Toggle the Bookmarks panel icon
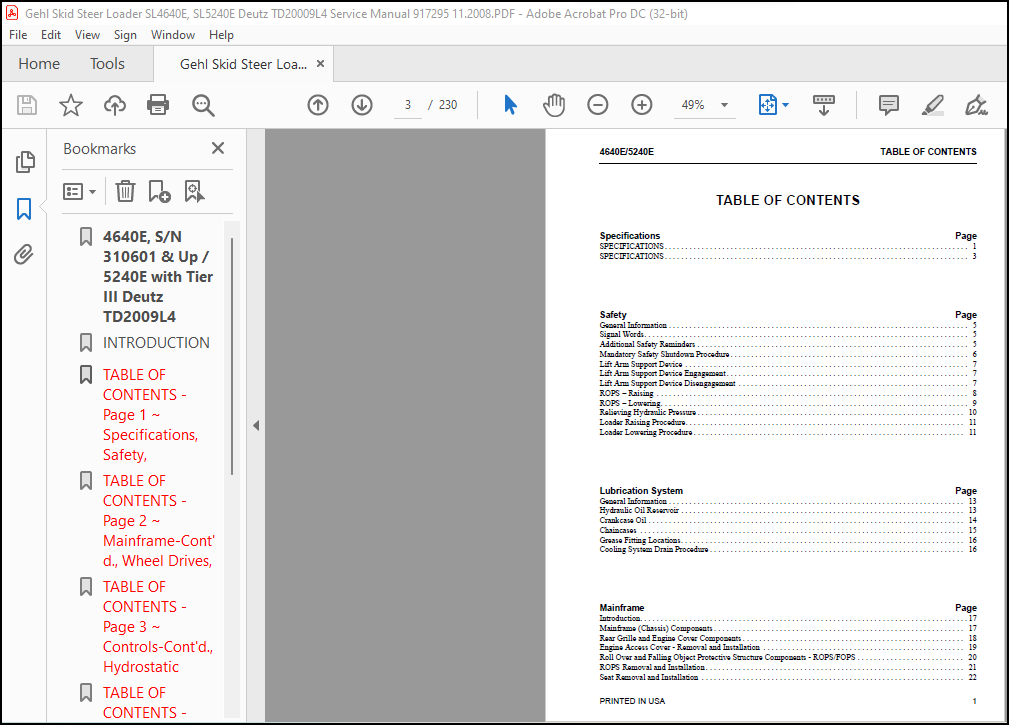The width and height of the screenshot is (1009, 725). coord(24,208)
